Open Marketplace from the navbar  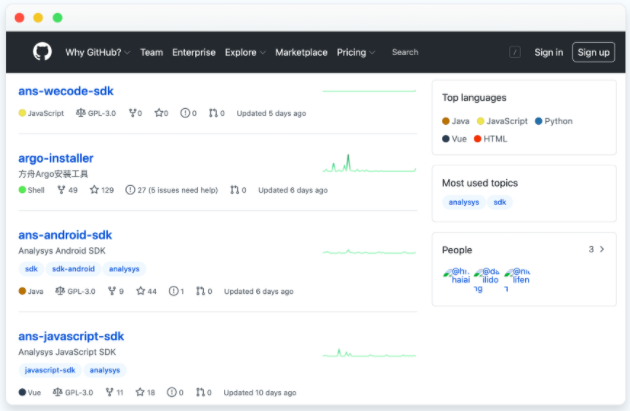coord(301,52)
